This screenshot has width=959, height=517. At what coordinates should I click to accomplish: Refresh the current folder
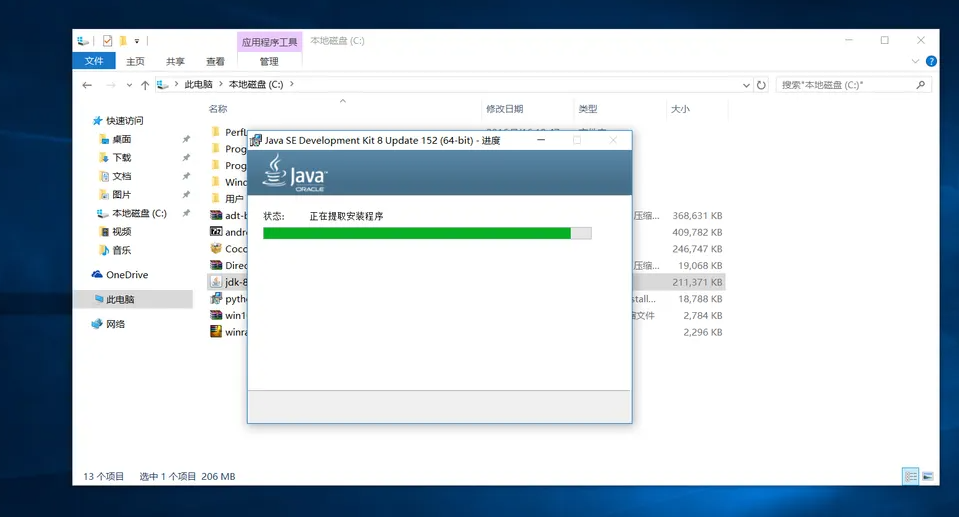(761, 85)
